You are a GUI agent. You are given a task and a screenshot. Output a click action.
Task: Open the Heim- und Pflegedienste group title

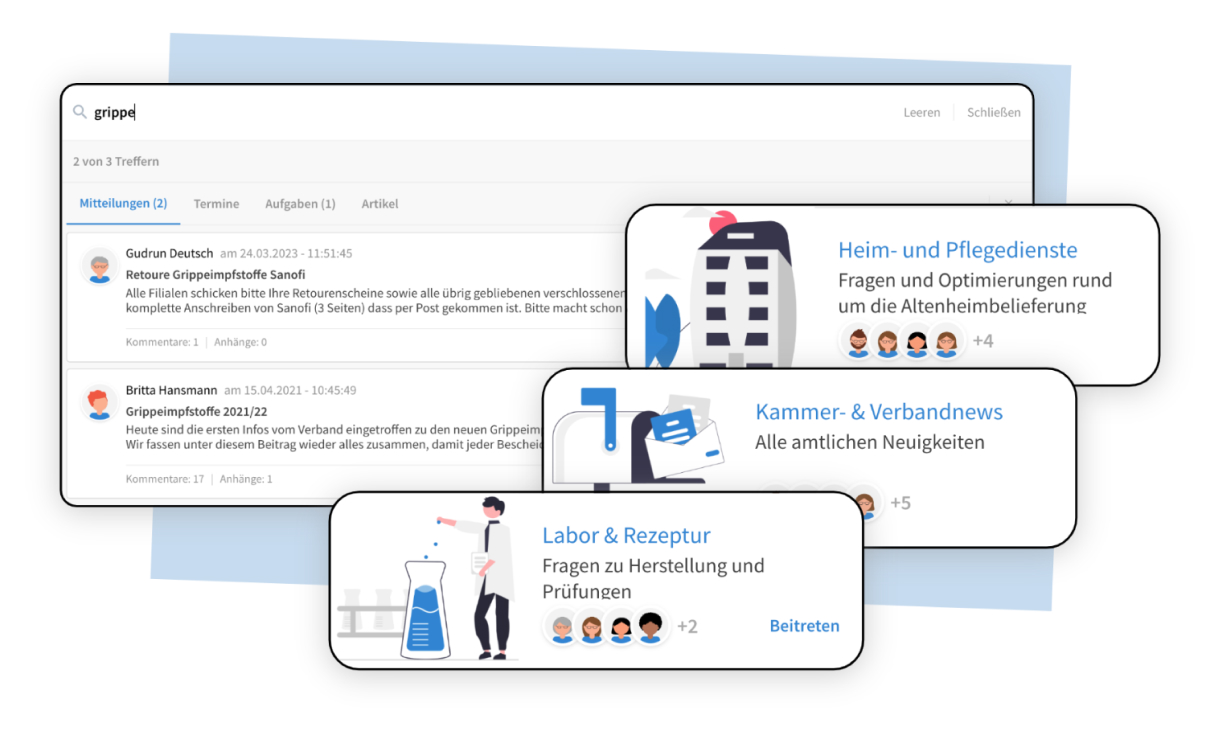(x=957, y=250)
